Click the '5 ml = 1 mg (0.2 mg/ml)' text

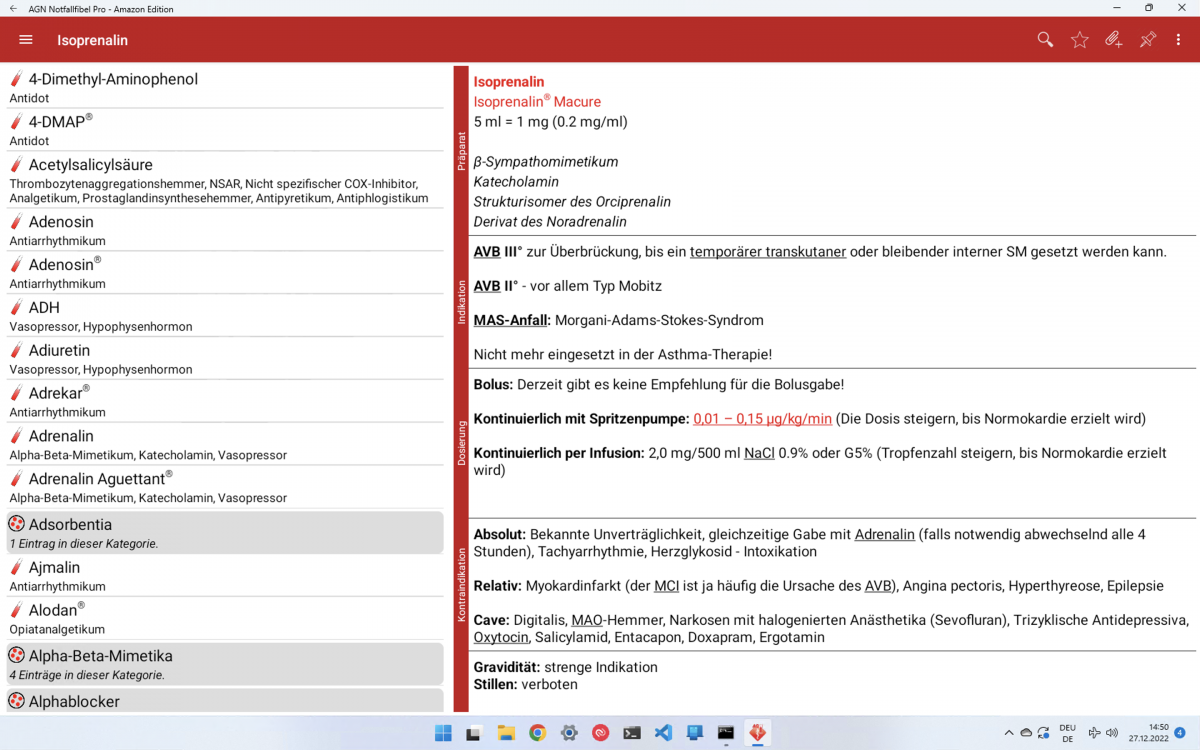[x=551, y=122]
